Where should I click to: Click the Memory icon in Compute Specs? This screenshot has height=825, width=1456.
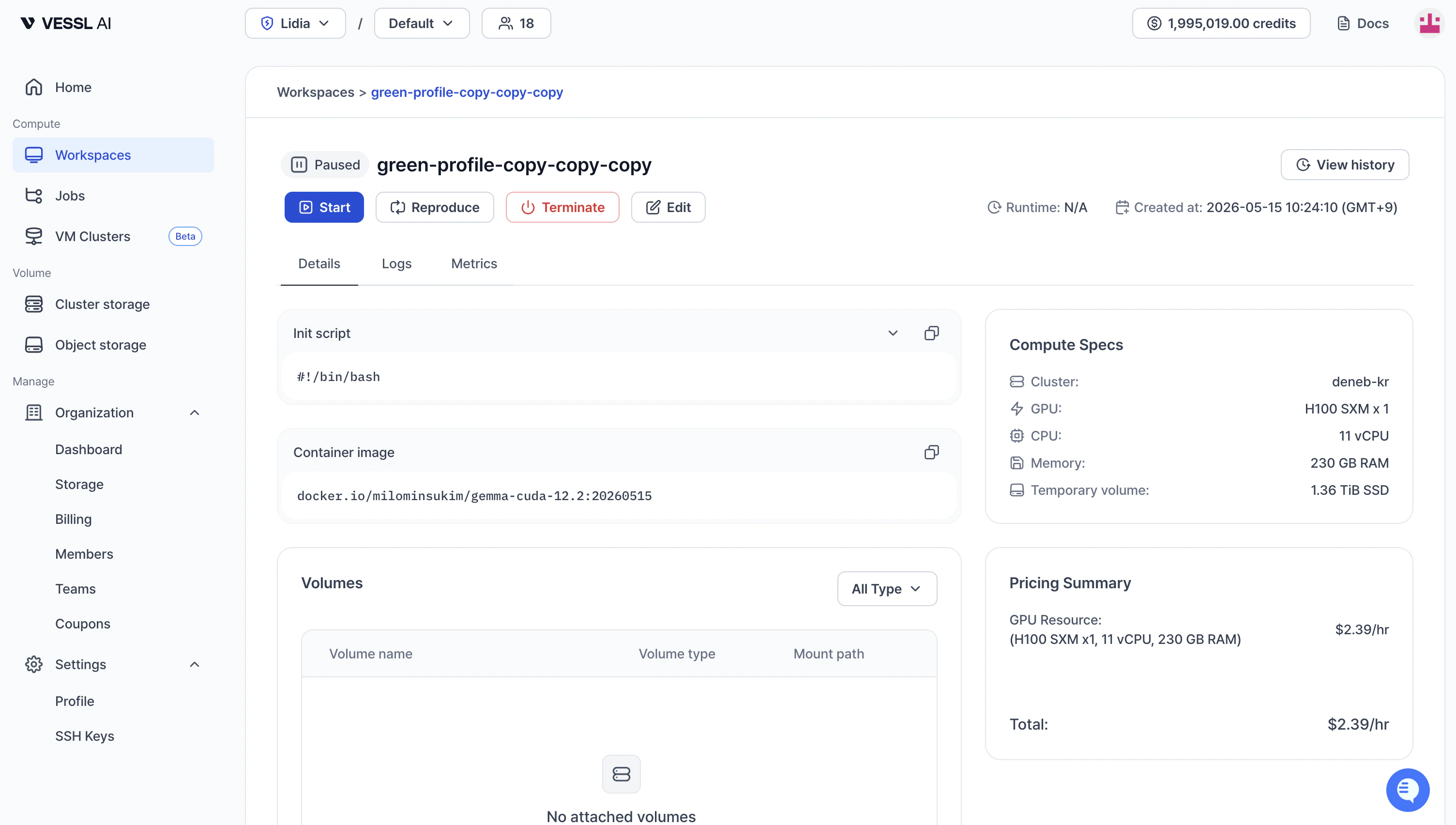pos(1016,463)
